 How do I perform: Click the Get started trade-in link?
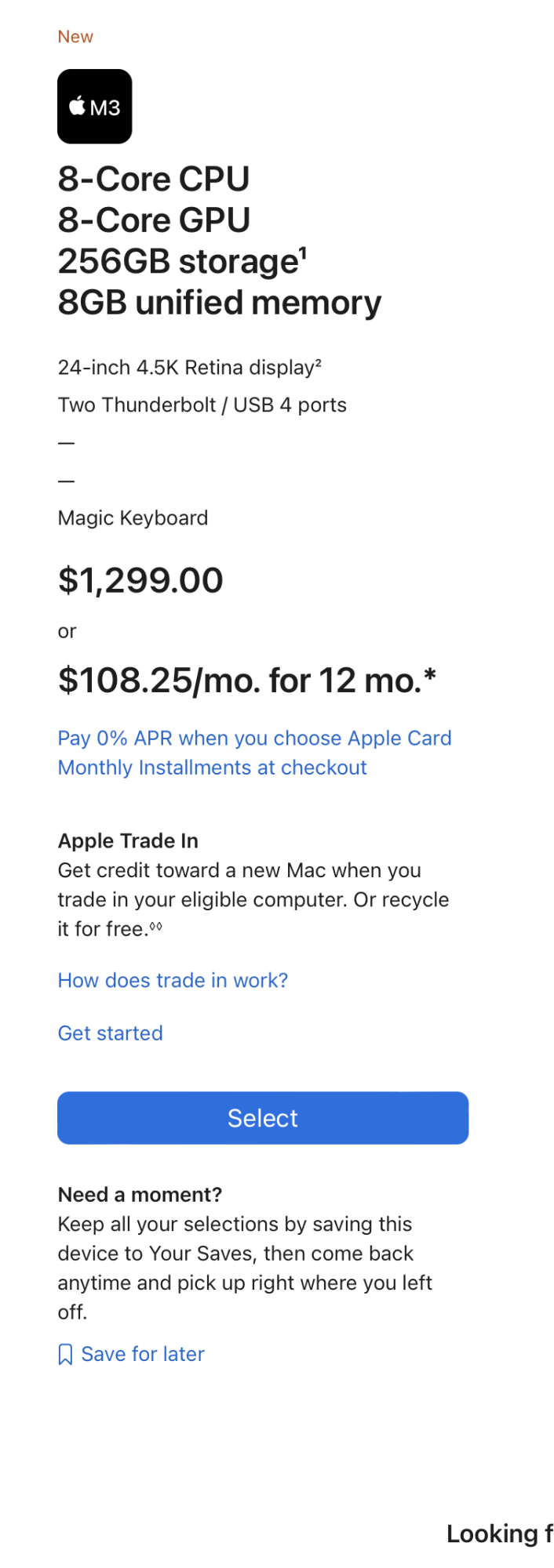pos(111,1033)
